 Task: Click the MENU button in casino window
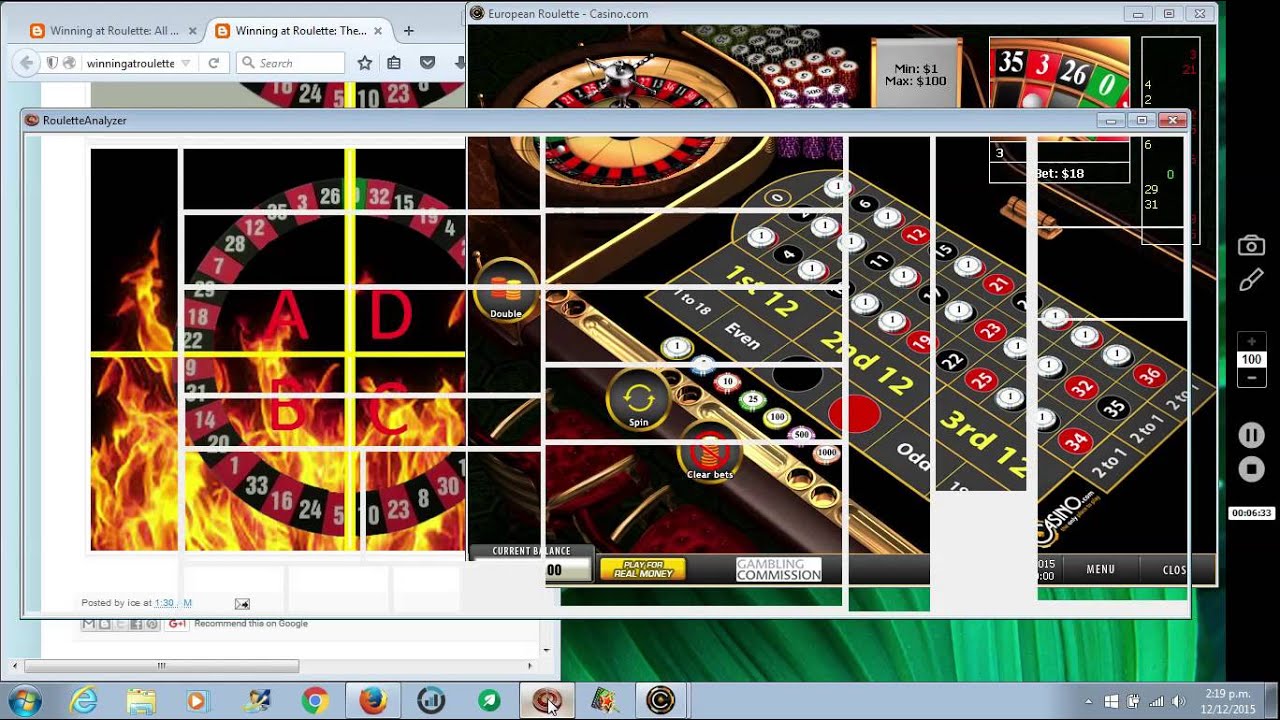coord(1101,569)
